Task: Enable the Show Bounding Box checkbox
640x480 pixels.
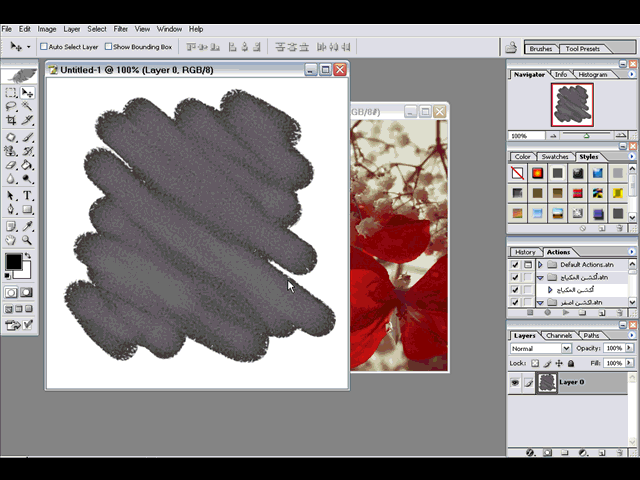Action: (109, 46)
